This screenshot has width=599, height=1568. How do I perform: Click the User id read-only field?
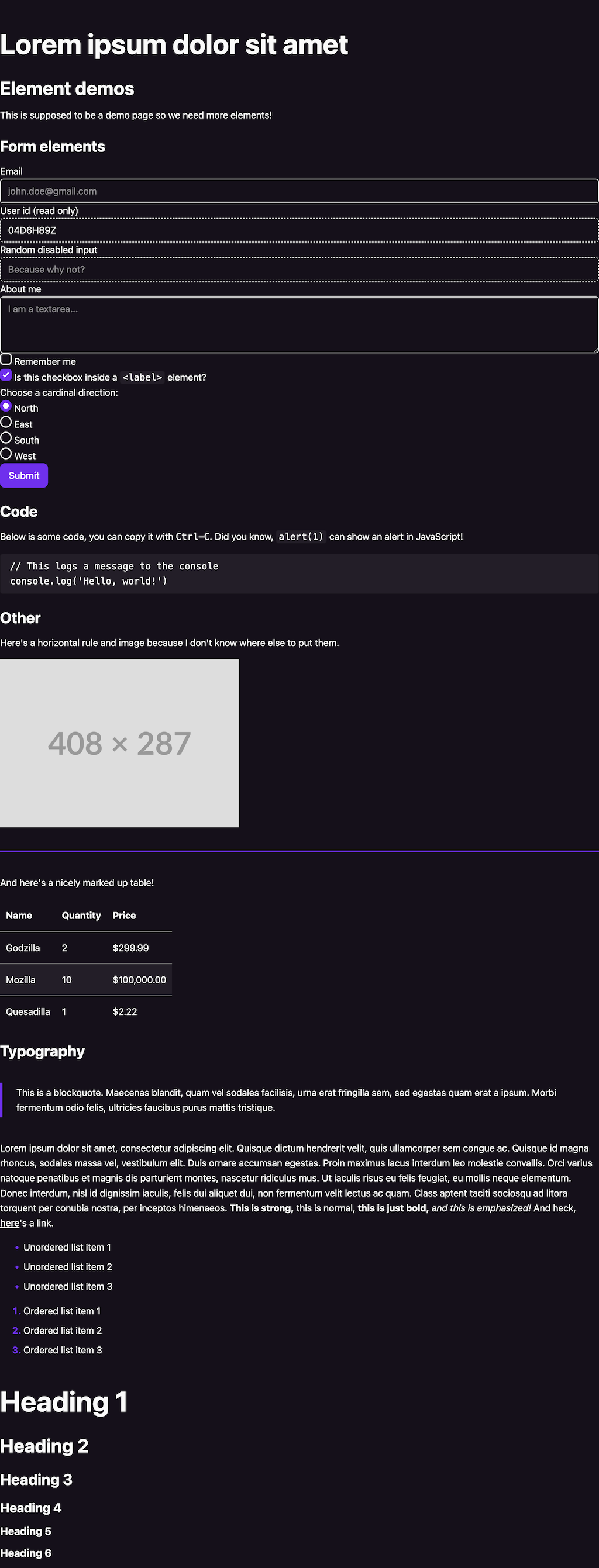[x=299, y=230]
